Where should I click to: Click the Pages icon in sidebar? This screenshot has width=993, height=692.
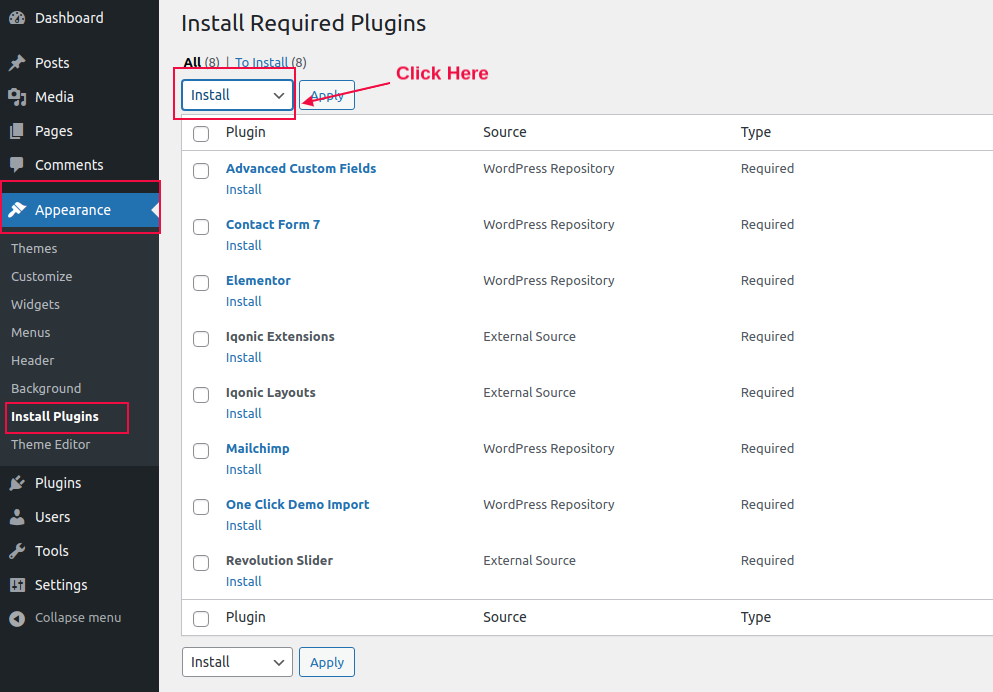tap(17, 131)
